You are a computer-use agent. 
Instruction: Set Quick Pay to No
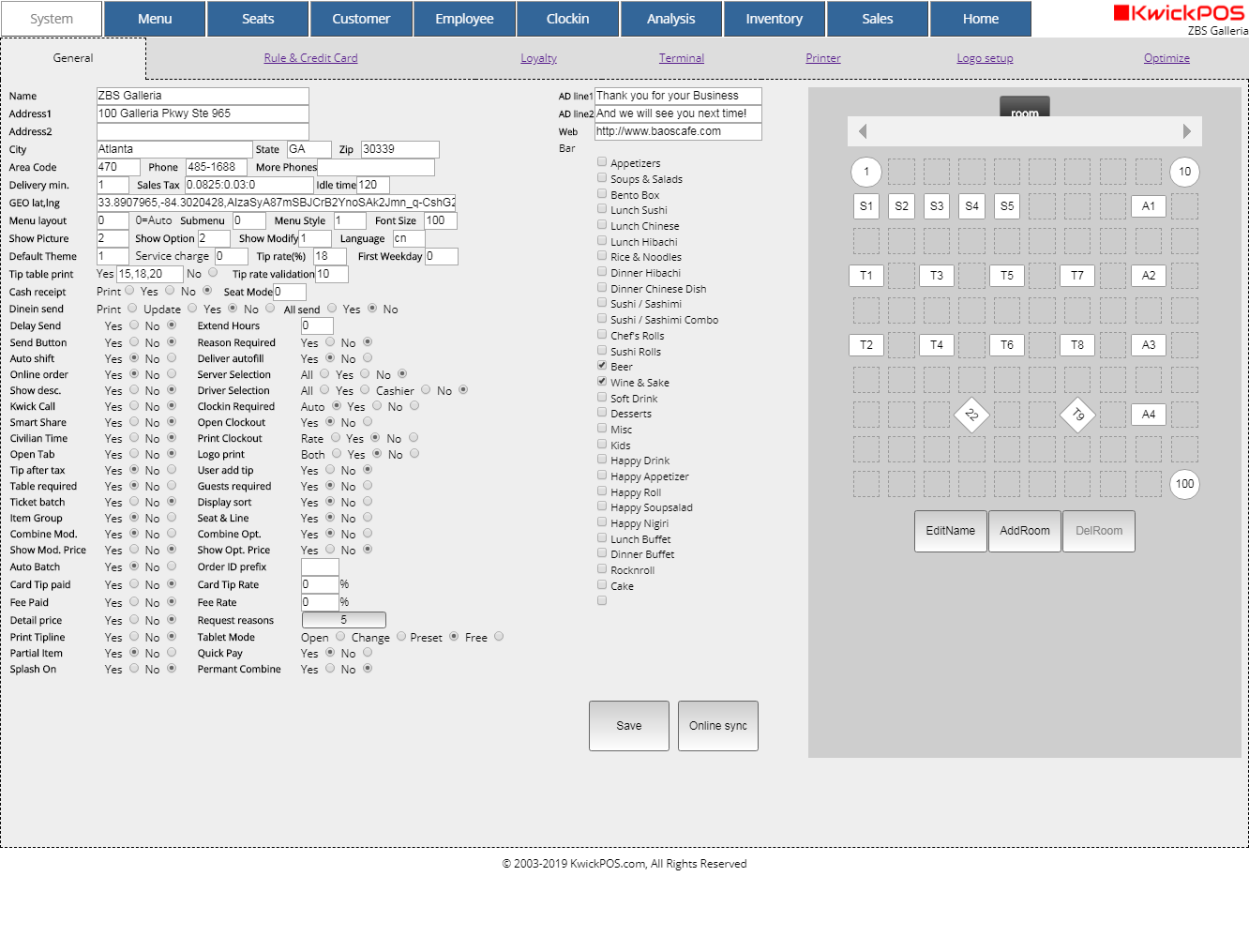pos(368,653)
